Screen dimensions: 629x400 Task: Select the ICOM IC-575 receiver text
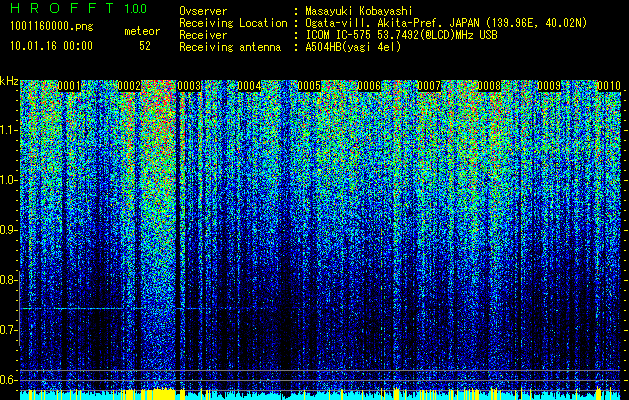(x=401, y=35)
